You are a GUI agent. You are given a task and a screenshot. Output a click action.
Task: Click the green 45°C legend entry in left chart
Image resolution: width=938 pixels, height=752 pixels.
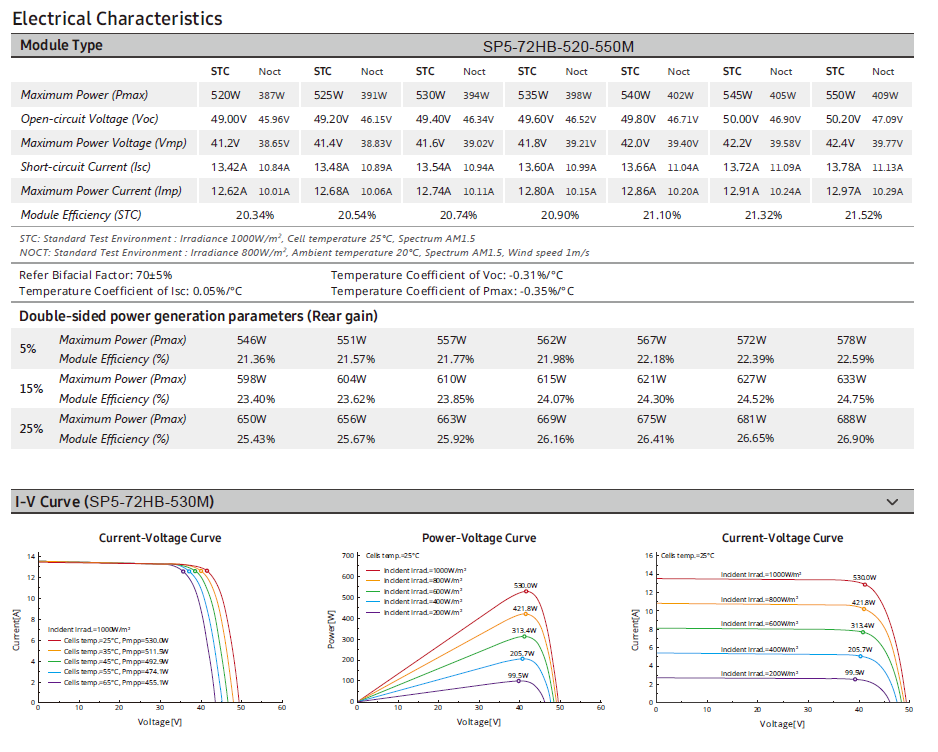point(115,661)
